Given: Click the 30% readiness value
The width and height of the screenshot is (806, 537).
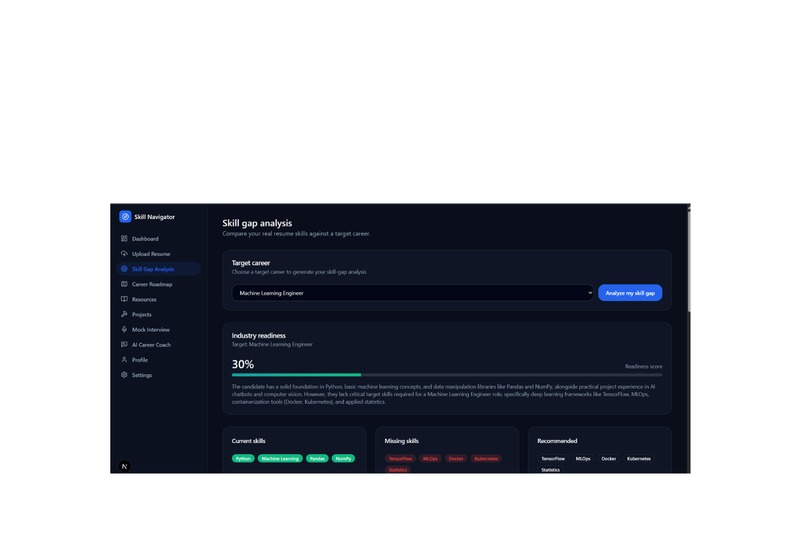Looking at the screenshot, I should coord(243,364).
